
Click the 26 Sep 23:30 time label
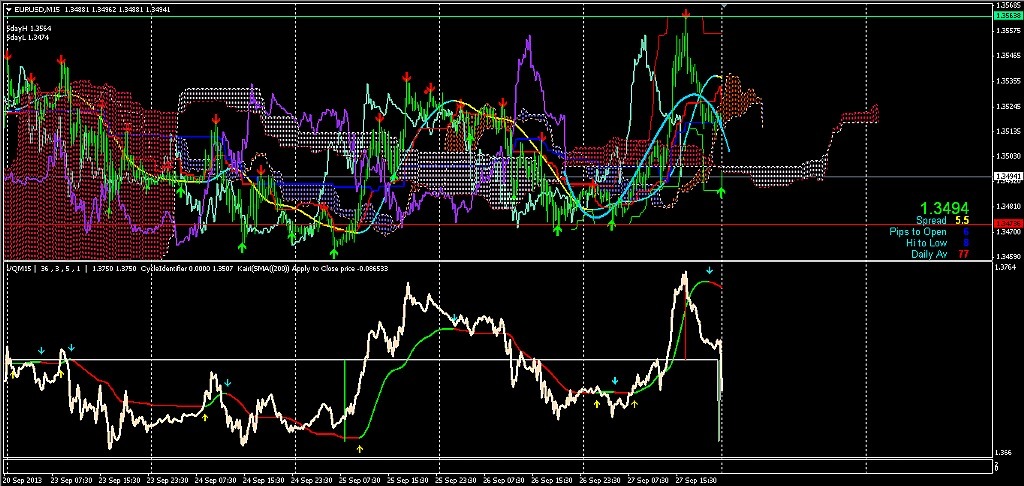click(x=600, y=479)
